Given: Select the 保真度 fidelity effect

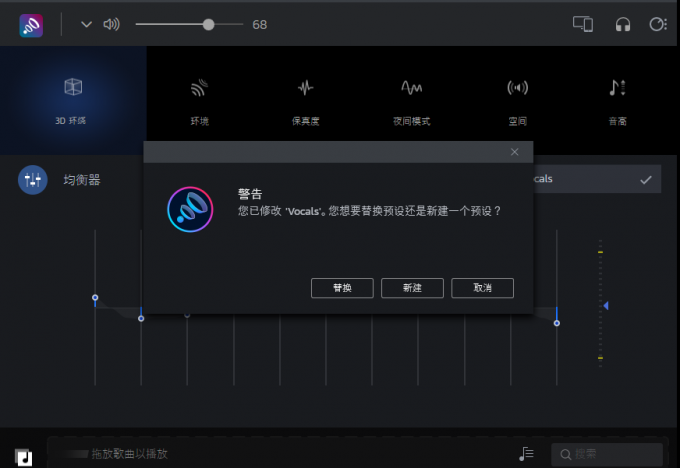Looking at the screenshot, I should click(305, 98).
